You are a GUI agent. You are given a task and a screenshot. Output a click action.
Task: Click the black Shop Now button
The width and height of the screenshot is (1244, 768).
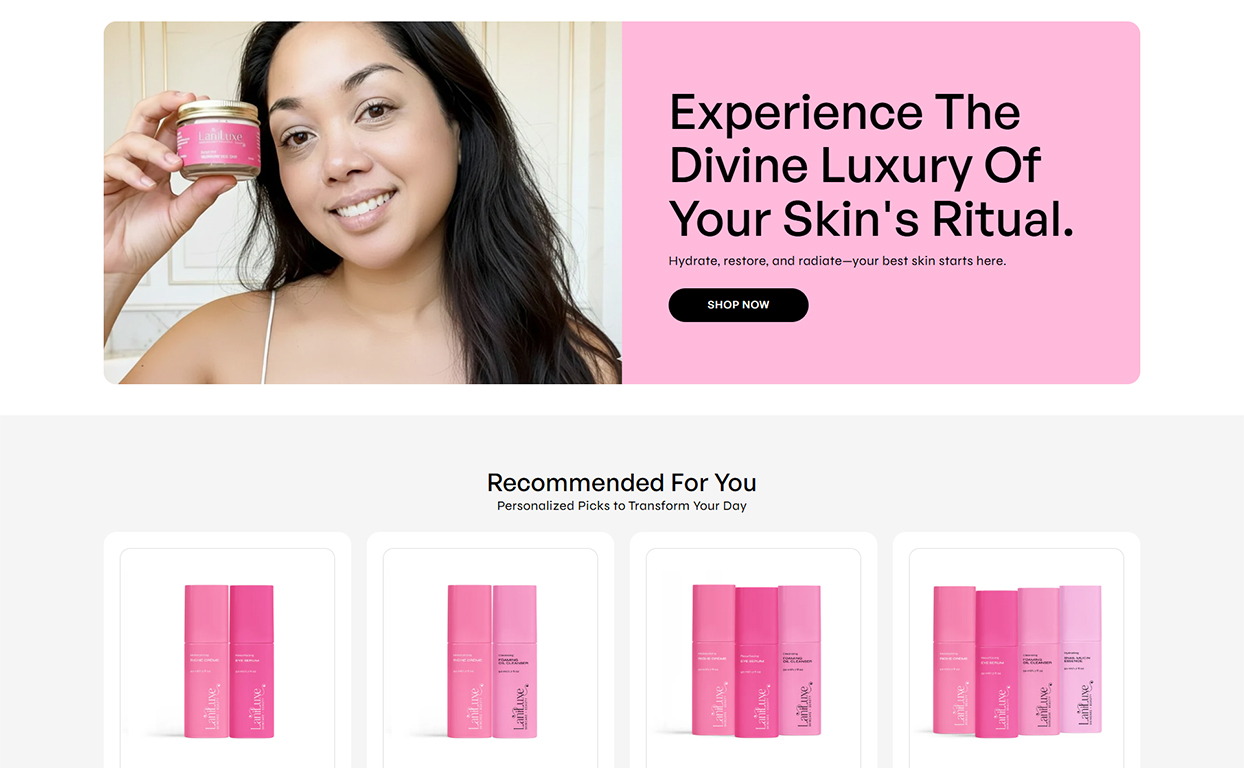pos(738,305)
